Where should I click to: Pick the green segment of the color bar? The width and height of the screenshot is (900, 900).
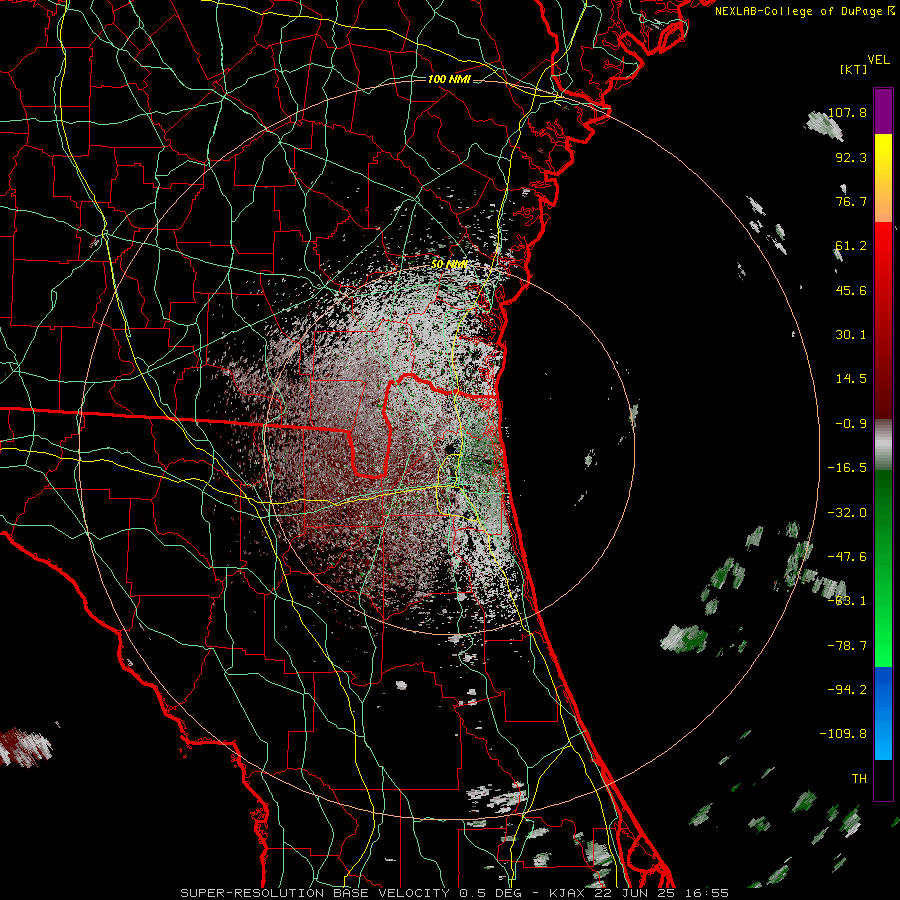[883, 568]
